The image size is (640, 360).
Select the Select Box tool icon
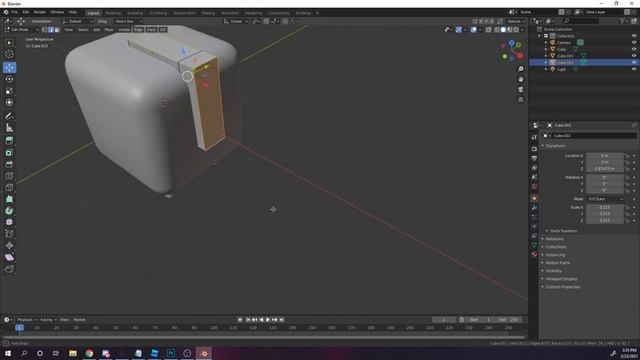[9, 43]
